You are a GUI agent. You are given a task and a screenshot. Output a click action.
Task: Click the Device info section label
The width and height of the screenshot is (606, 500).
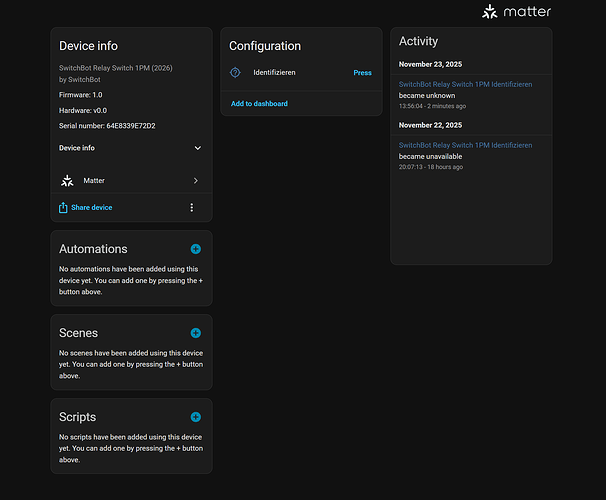[77, 148]
